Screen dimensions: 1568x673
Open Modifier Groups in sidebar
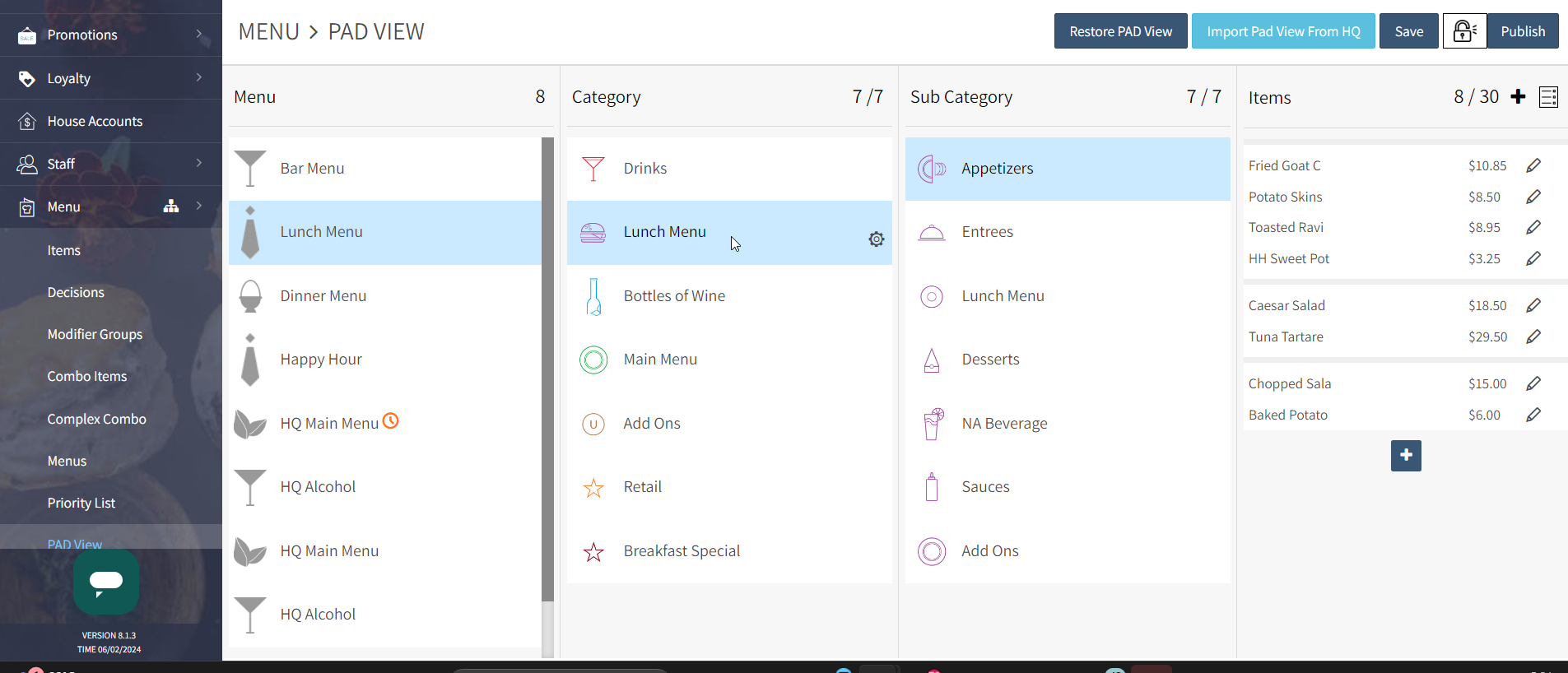point(95,334)
